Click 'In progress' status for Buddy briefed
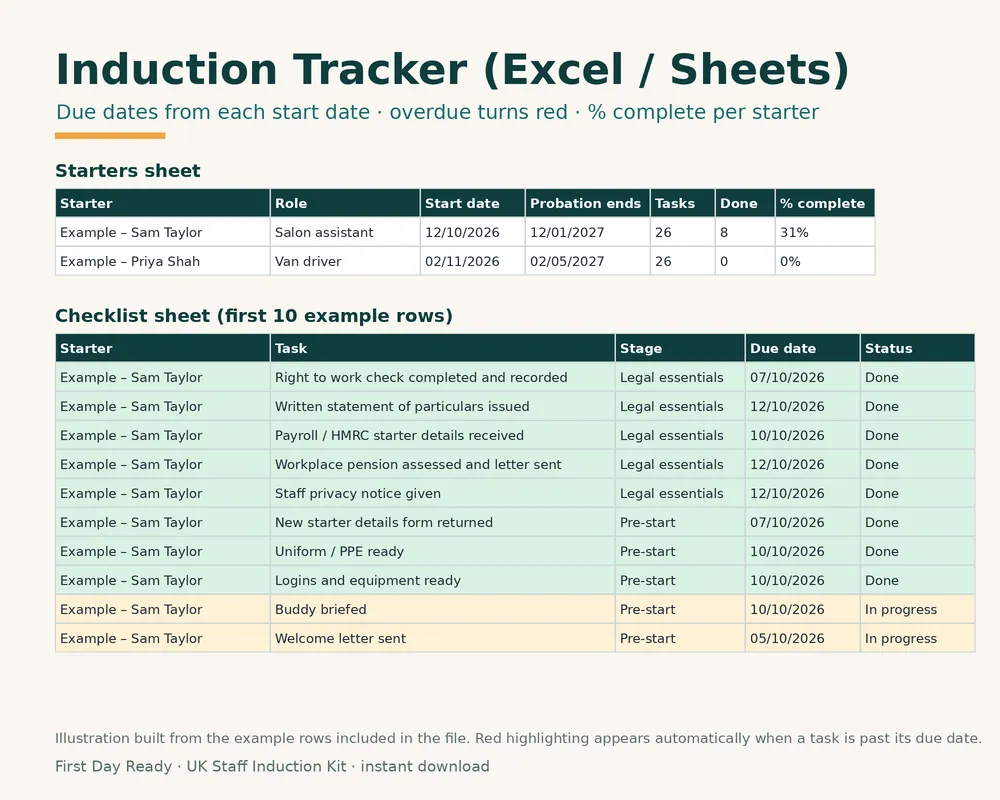1000x800 pixels. [x=917, y=609]
